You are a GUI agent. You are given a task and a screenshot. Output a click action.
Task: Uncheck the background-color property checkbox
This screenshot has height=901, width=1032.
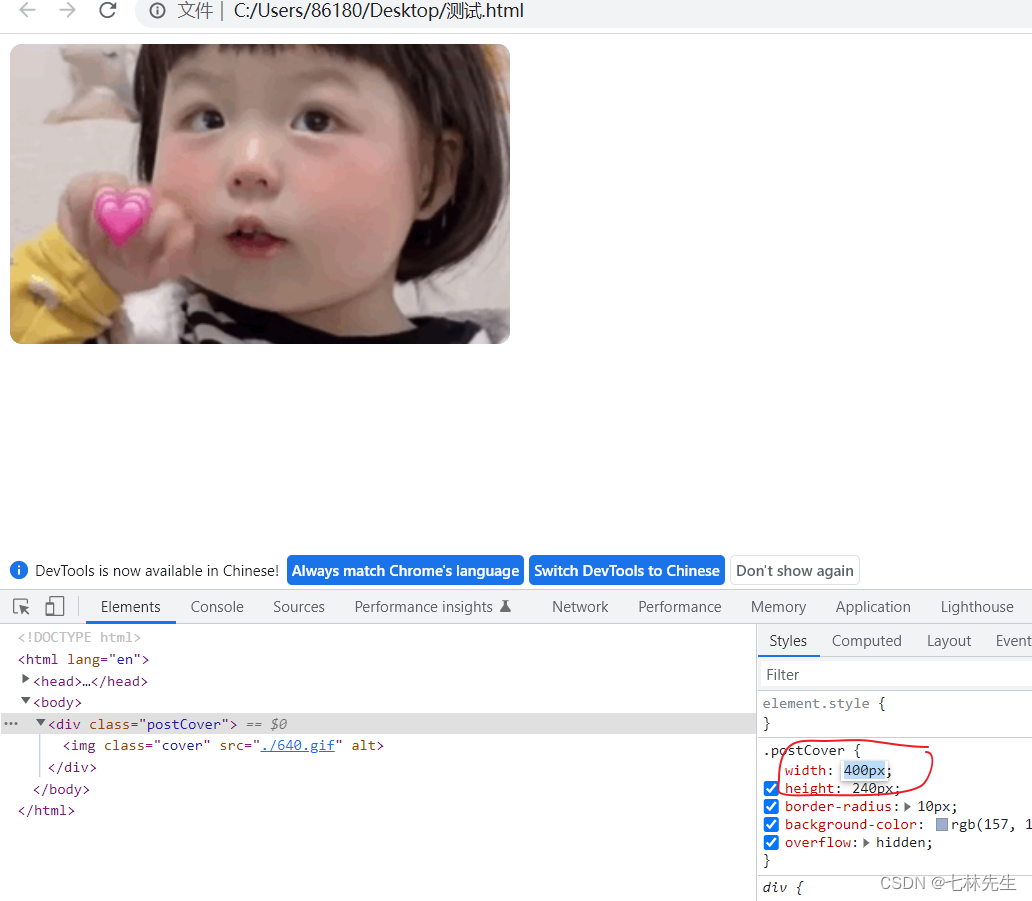(x=771, y=824)
